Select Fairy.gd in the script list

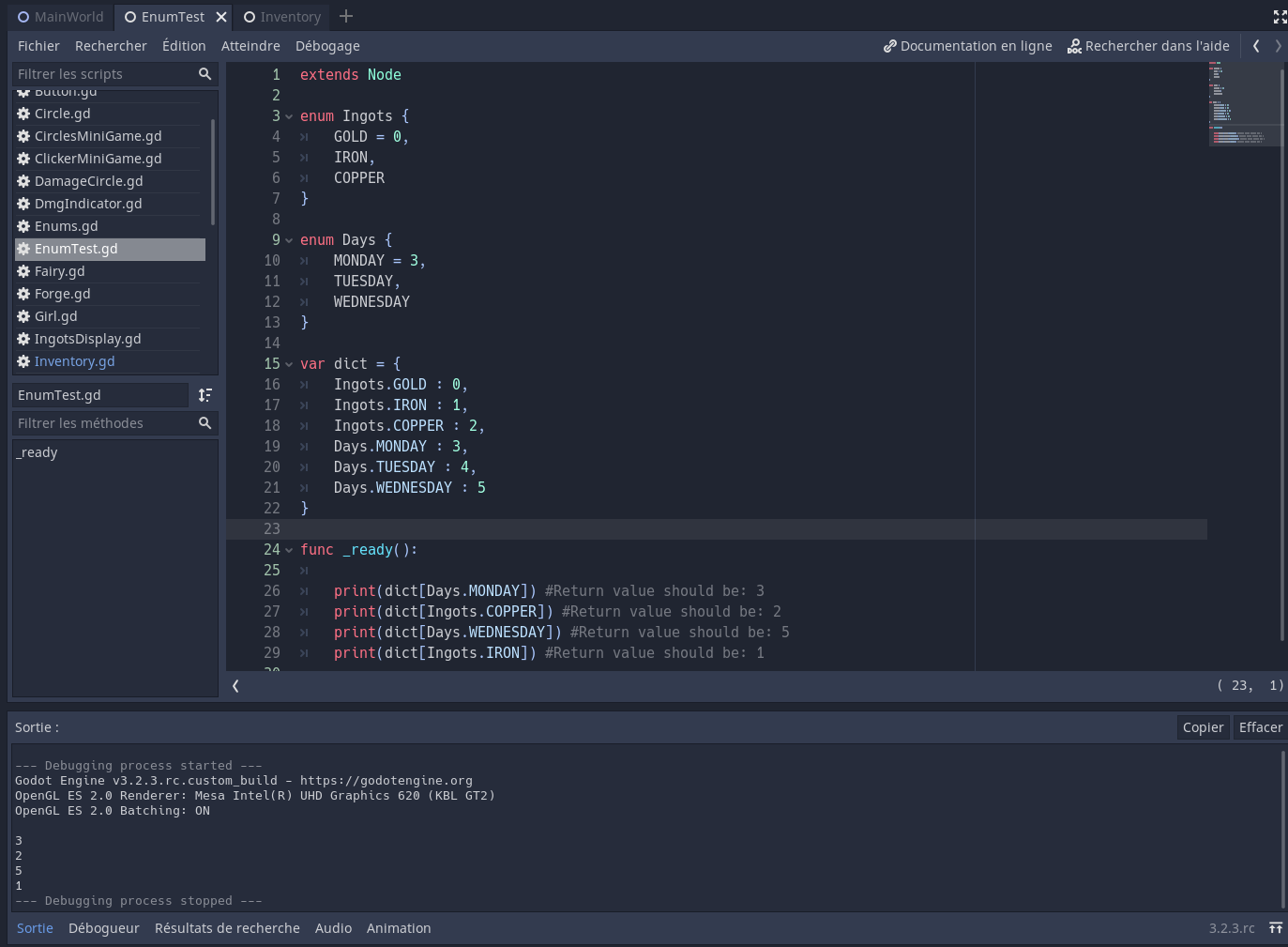click(59, 270)
